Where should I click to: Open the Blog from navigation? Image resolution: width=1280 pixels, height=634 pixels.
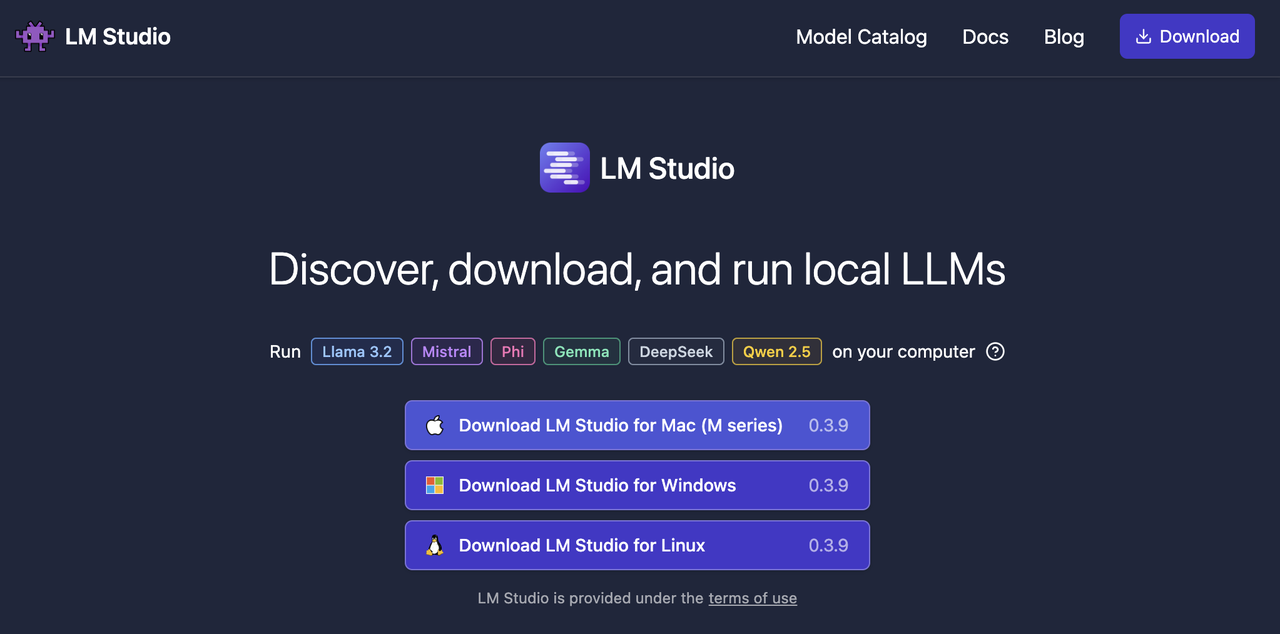click(1063, 37)
